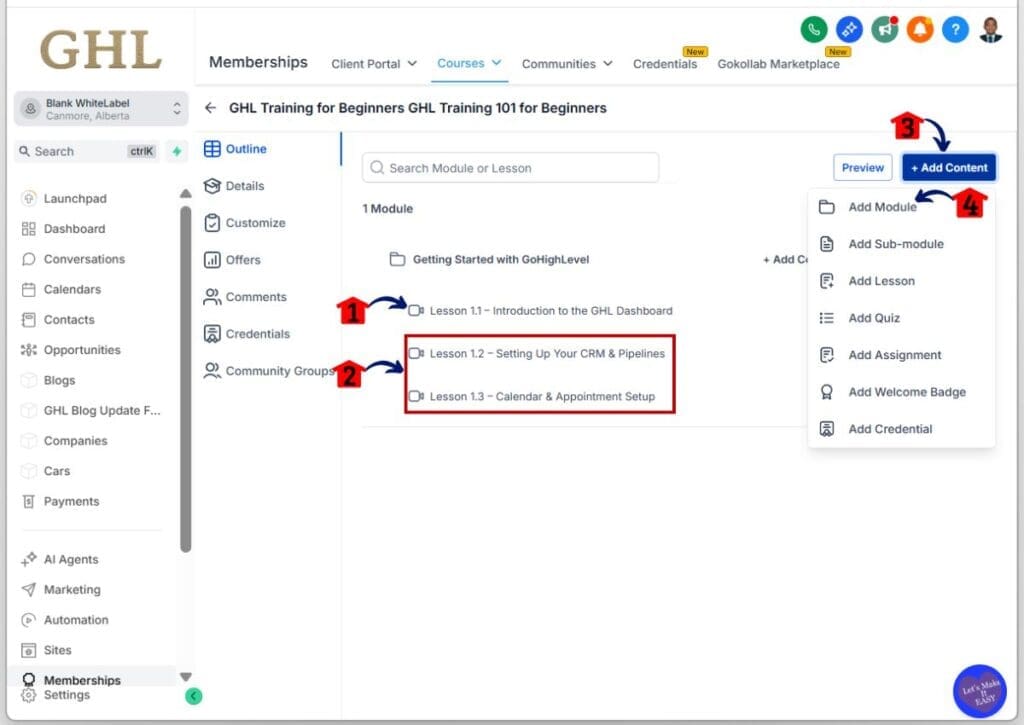
Task: Click the Search Module or Lesson field
Action: pos(510,167)
